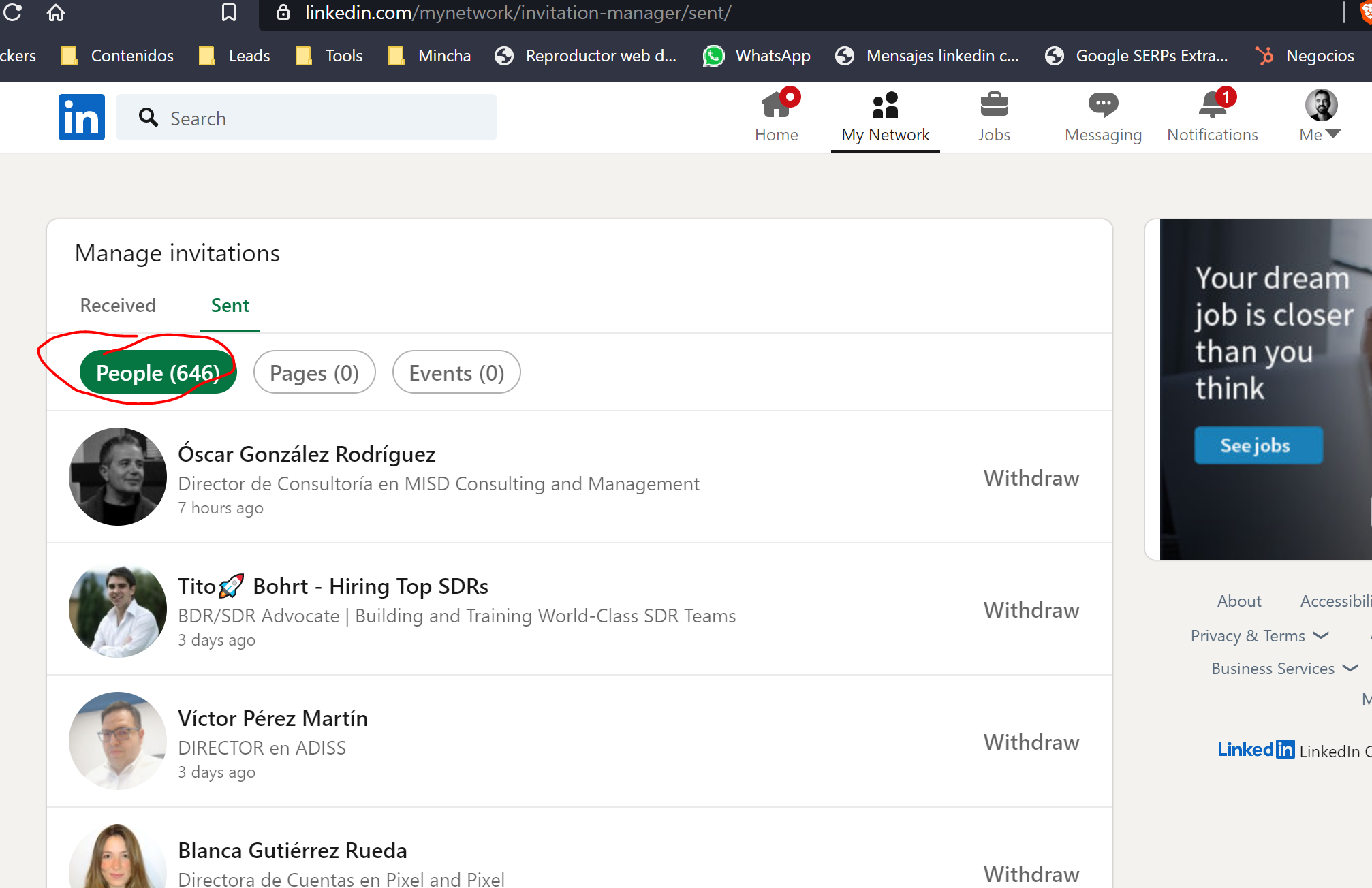Open Víctor Pérez Martín name link

(x=272, y=718)
